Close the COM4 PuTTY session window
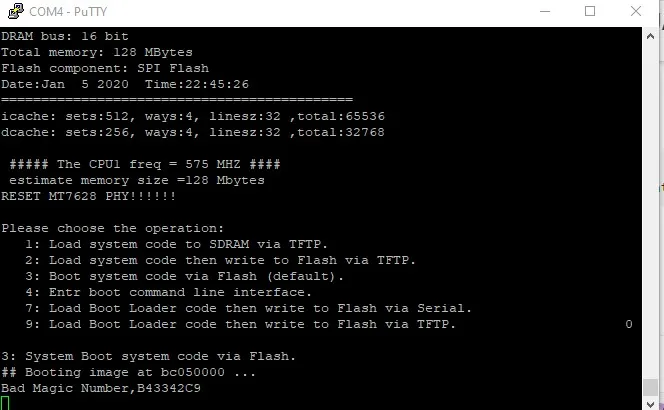This screenshot has width=664, height=410. click(636, 11)
